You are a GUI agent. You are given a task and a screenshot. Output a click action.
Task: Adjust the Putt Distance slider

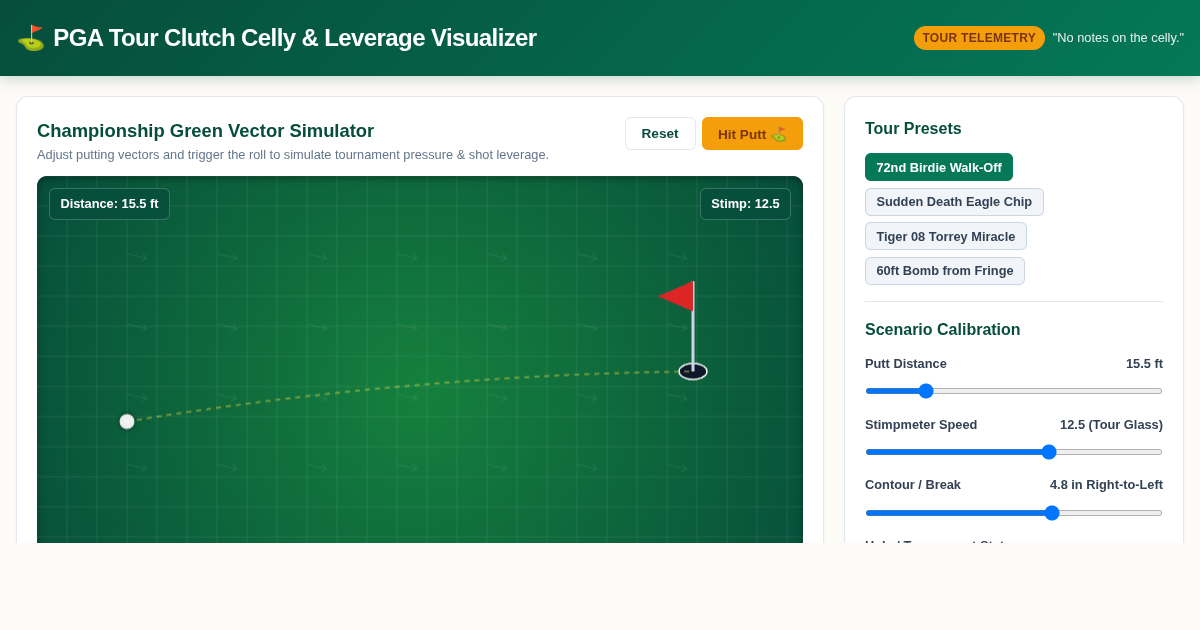coord(1014,391)
